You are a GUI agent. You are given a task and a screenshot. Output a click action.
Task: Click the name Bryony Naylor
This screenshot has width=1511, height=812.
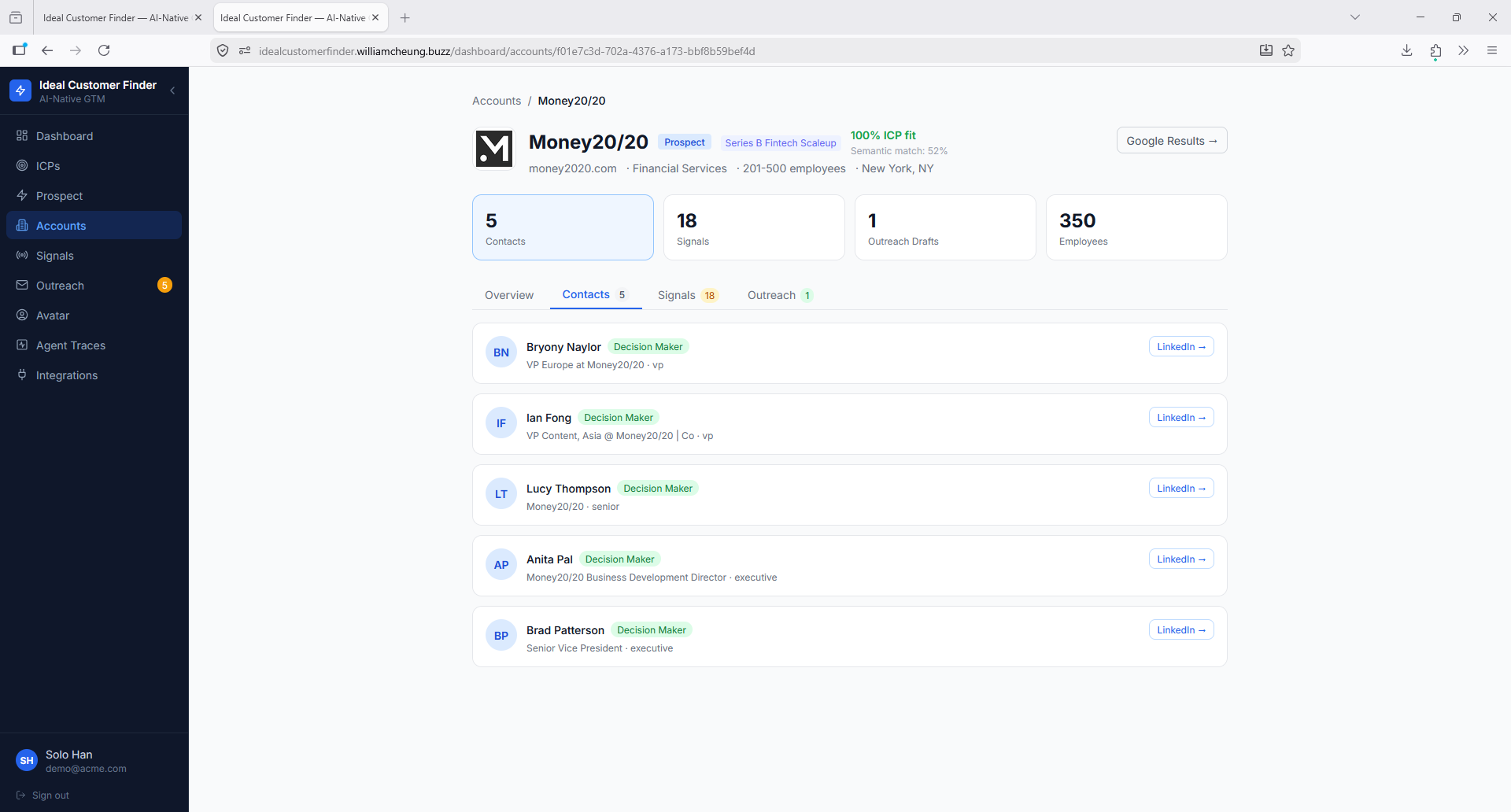click(x=563, y=347)
